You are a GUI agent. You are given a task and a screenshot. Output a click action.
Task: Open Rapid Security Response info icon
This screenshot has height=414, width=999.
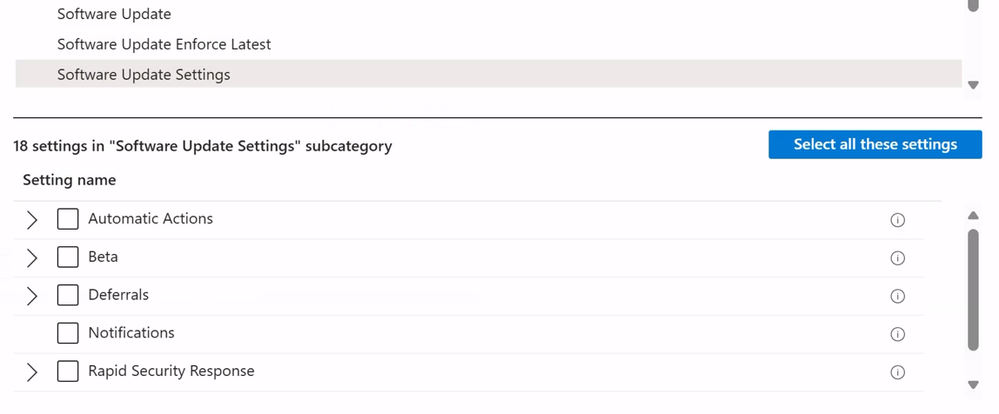point(897,373)
